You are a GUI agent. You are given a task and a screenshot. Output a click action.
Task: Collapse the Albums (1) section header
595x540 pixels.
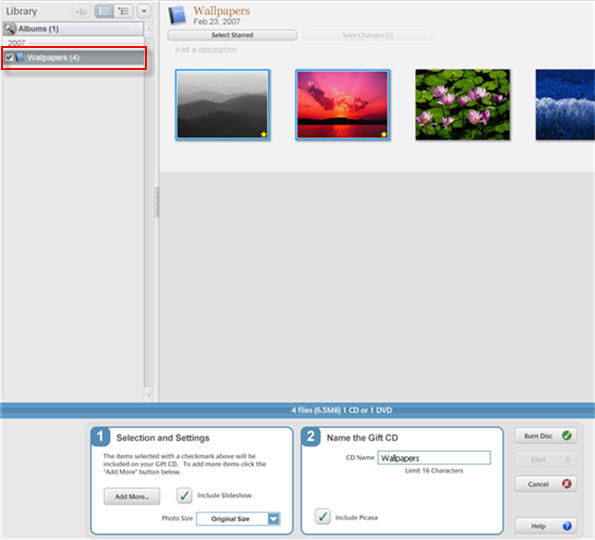pos(73,28)
